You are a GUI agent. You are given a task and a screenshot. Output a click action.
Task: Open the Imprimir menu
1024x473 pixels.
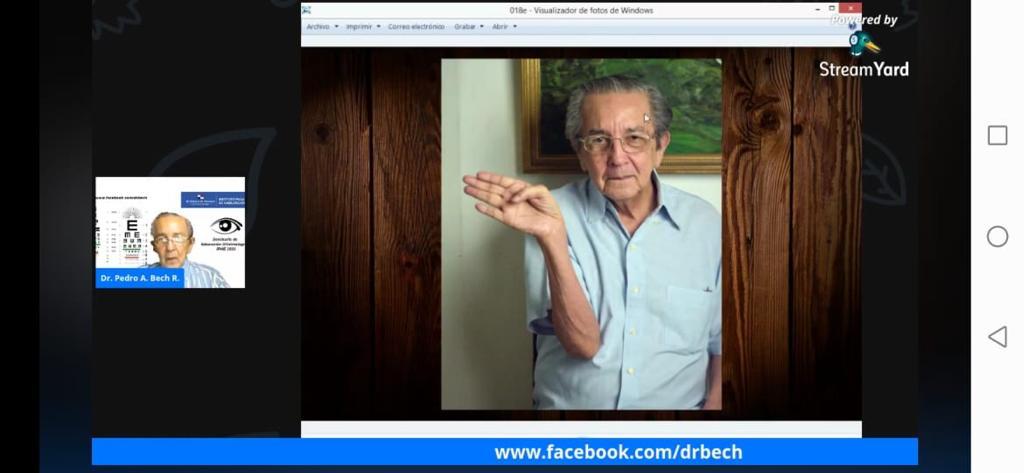point(359,27)
